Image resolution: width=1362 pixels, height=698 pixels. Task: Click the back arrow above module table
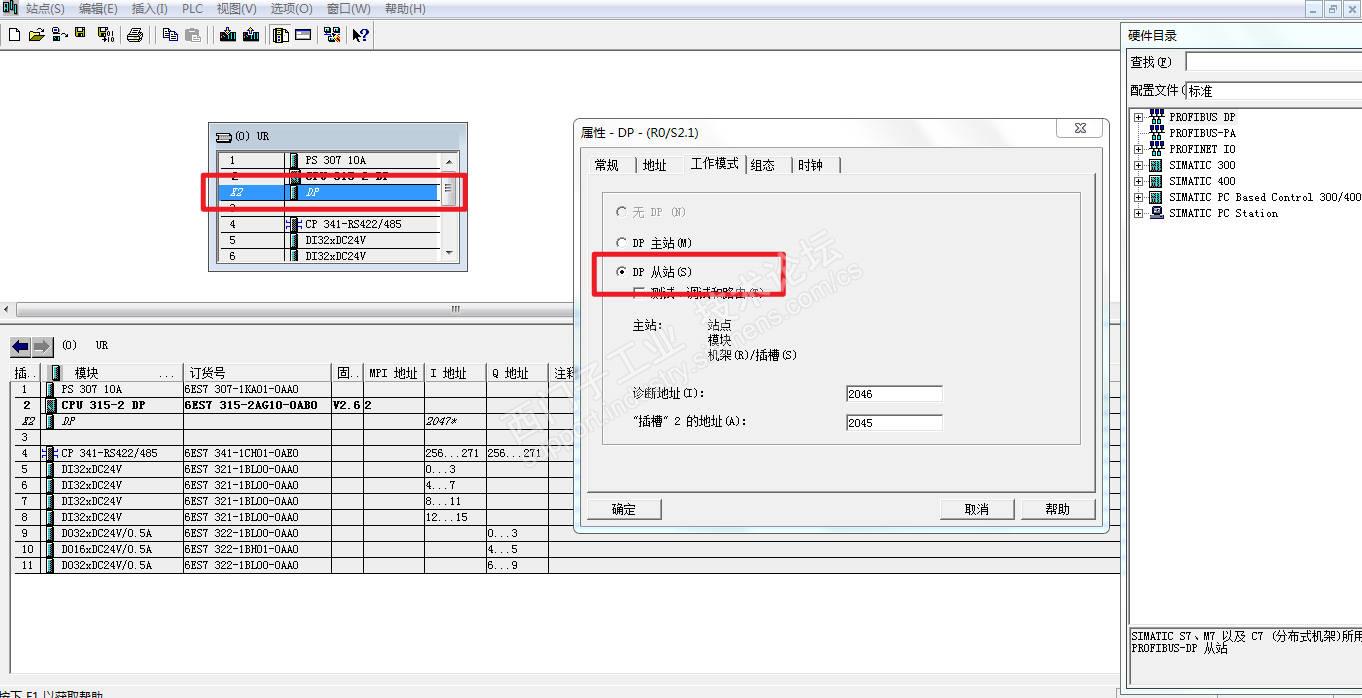[20, 347]
